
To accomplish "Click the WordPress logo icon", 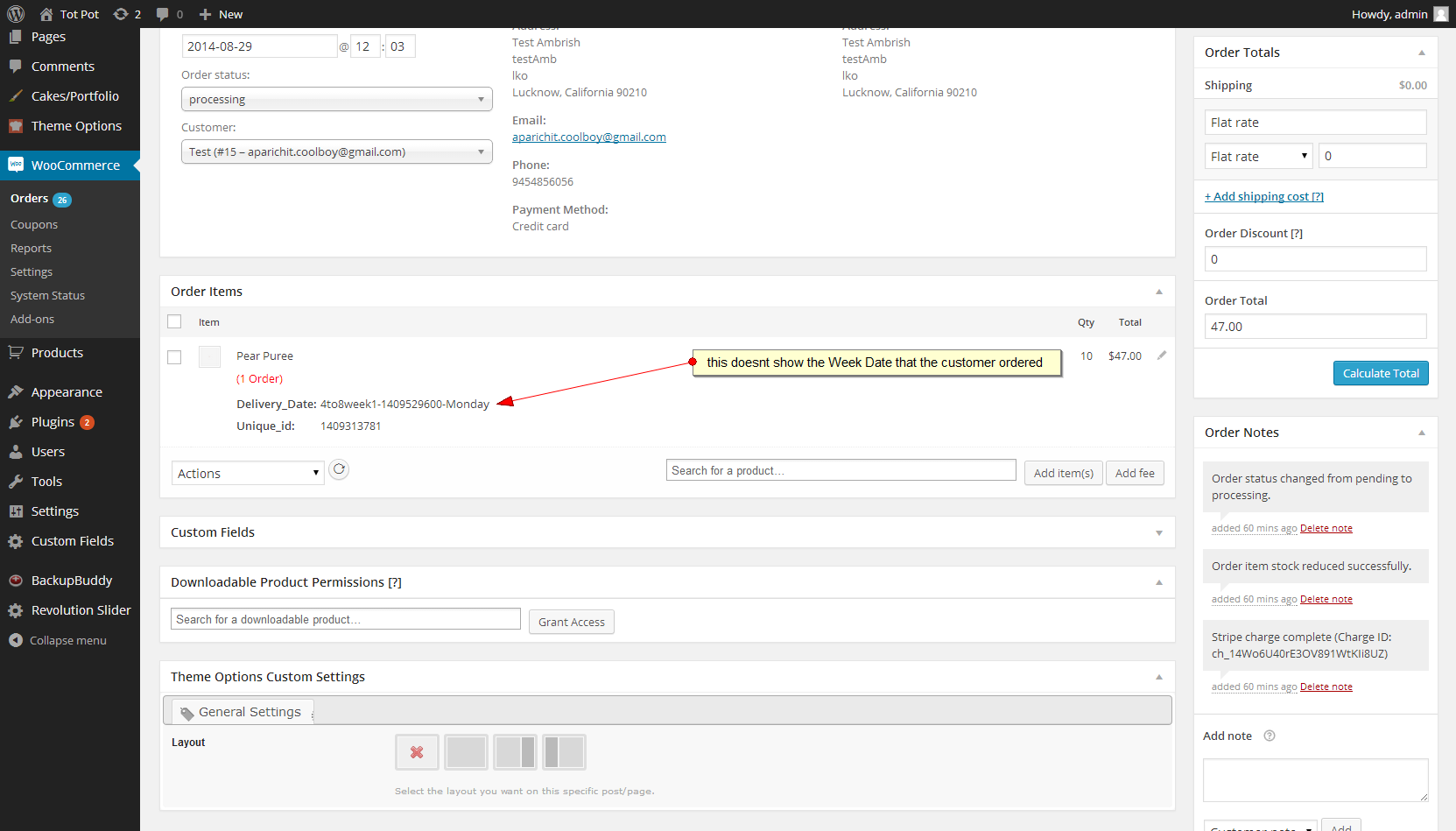I will [x=16, y=14].
